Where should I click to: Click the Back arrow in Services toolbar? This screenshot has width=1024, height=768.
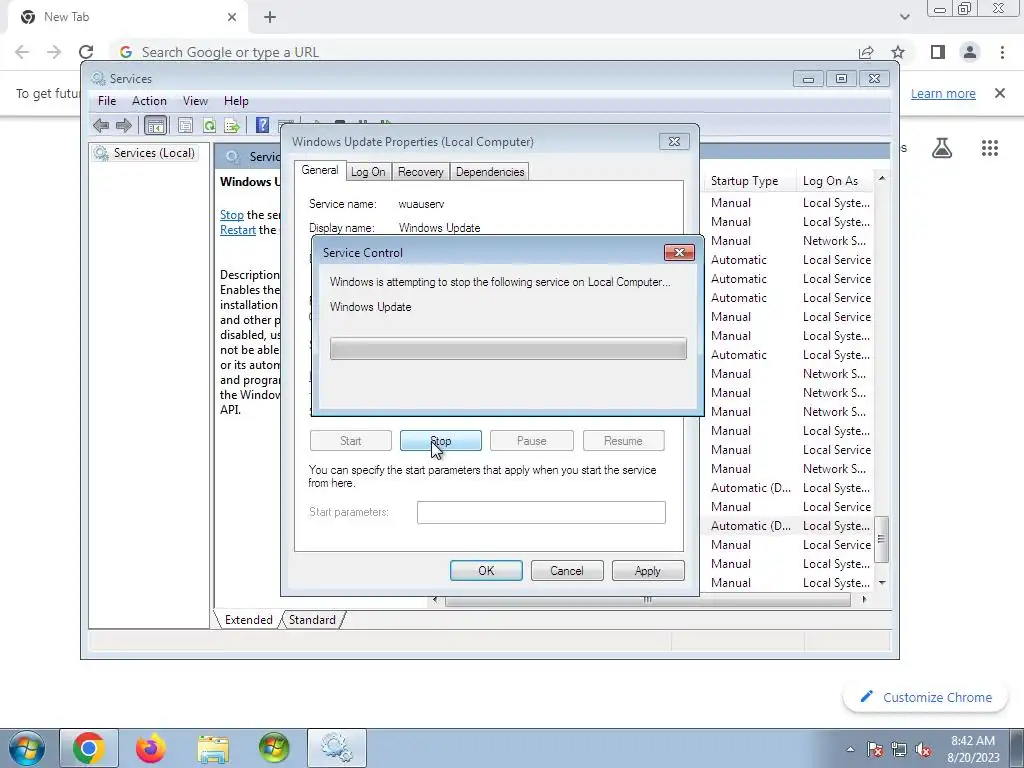pos(101,125)
